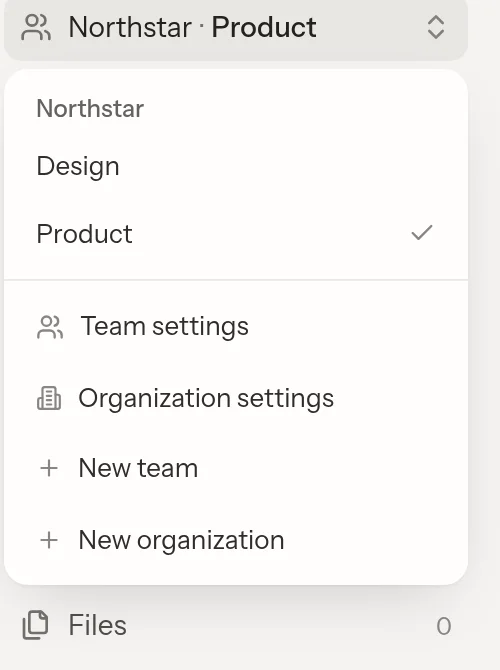Create a New organization
500x670 pixels.
coord(236,540)
